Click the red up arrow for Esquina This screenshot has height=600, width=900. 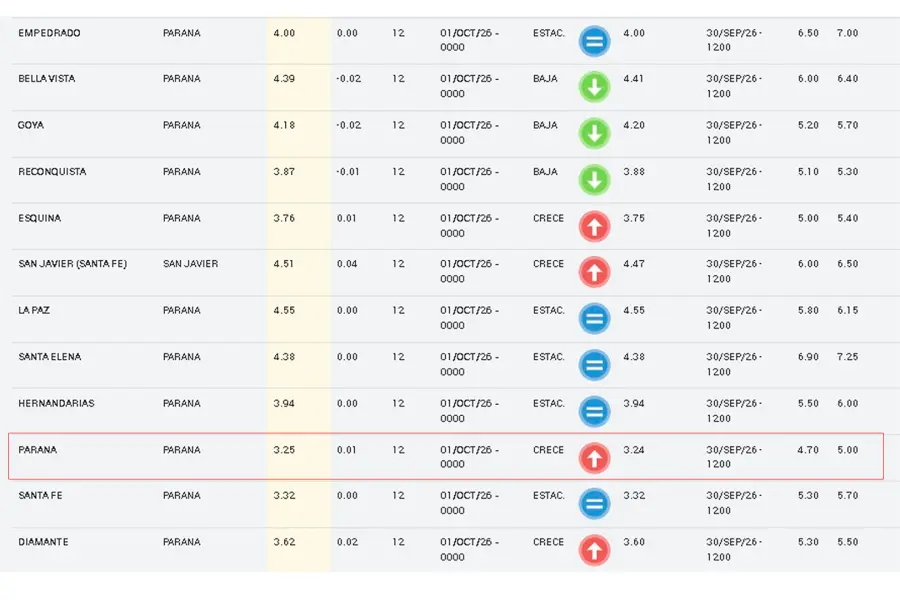[x=594, y=227]
